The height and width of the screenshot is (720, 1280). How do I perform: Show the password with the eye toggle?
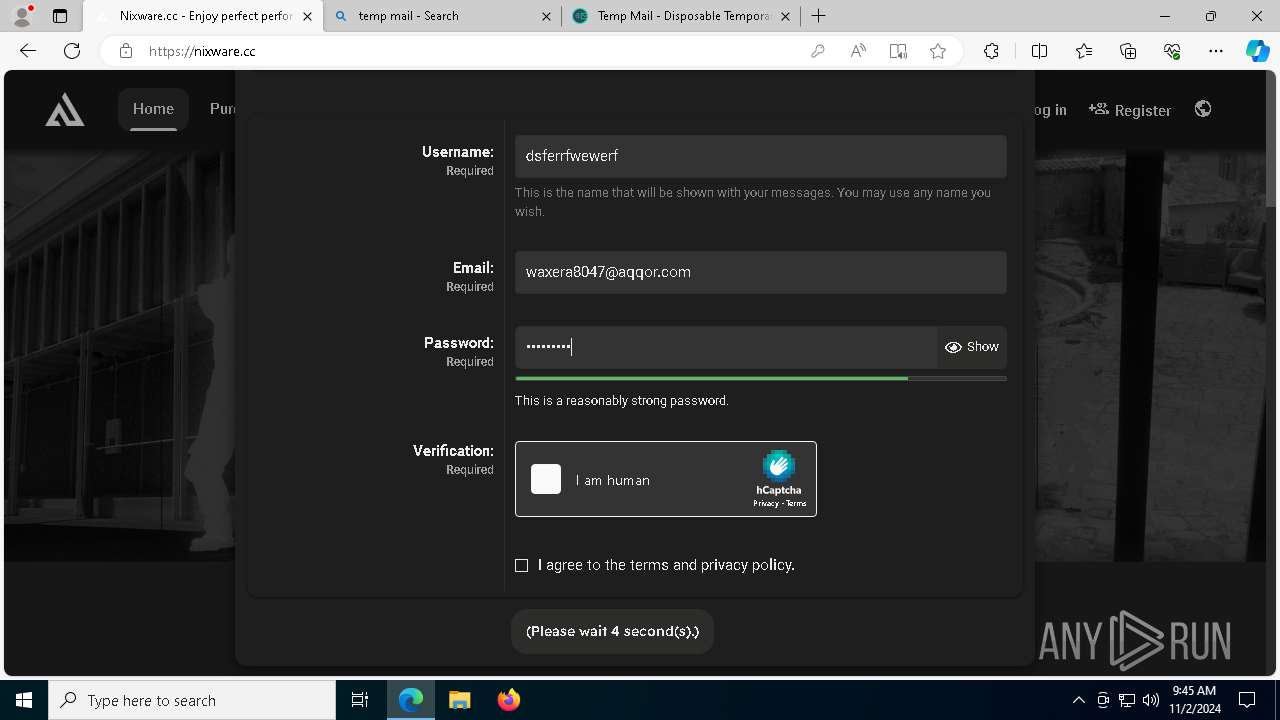point(972,347)
